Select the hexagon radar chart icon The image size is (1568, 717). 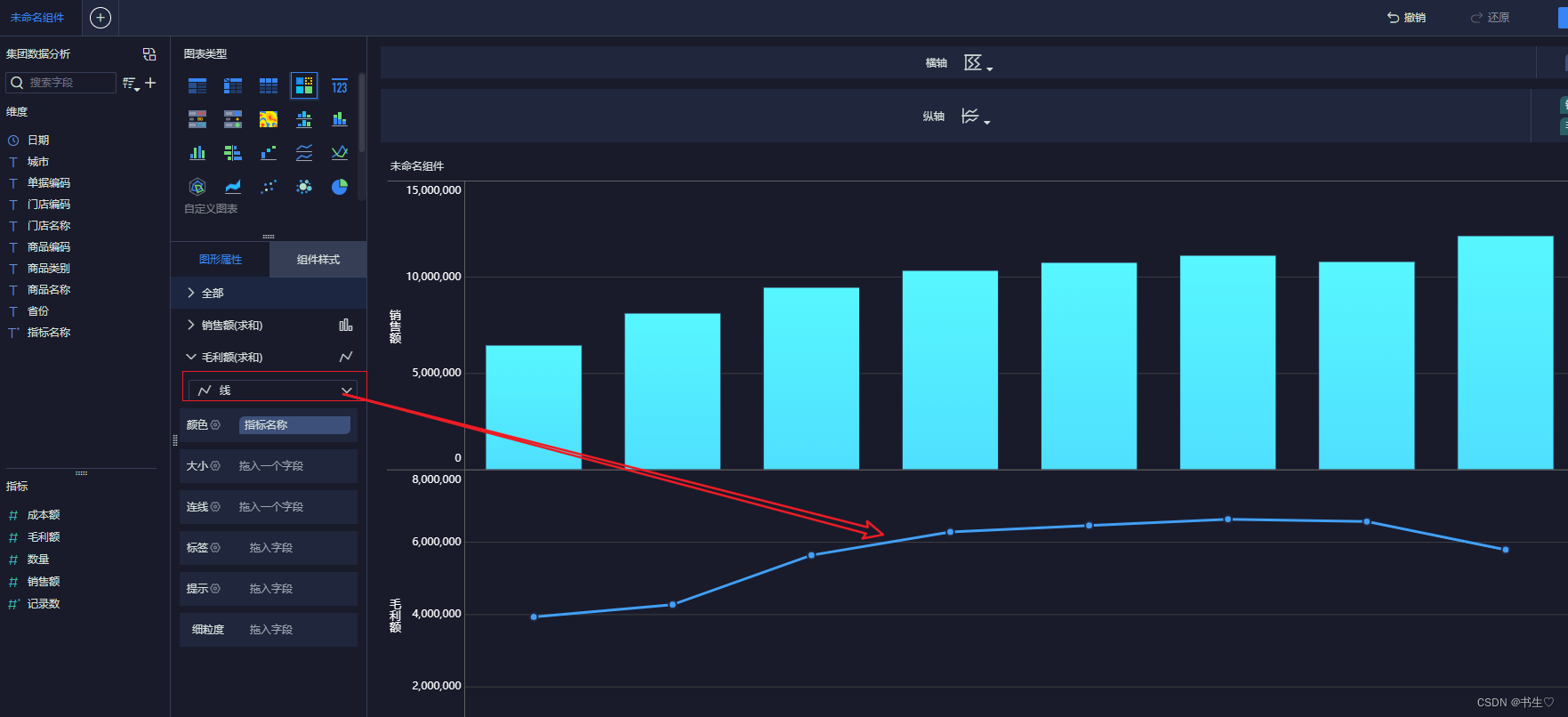(197, 187)
